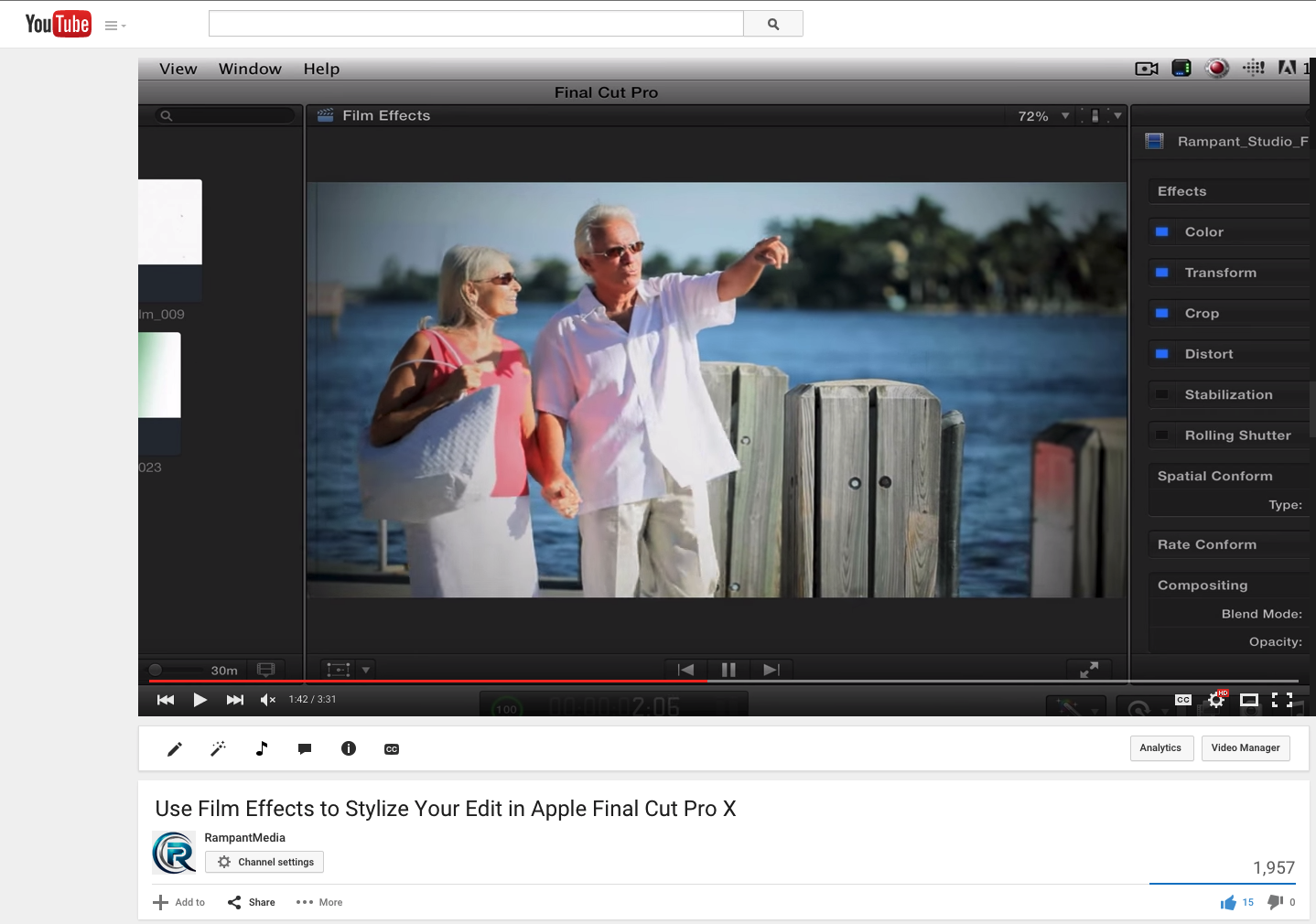
Task: Toggle theater mode in the player
Action: click(1249, 700)
